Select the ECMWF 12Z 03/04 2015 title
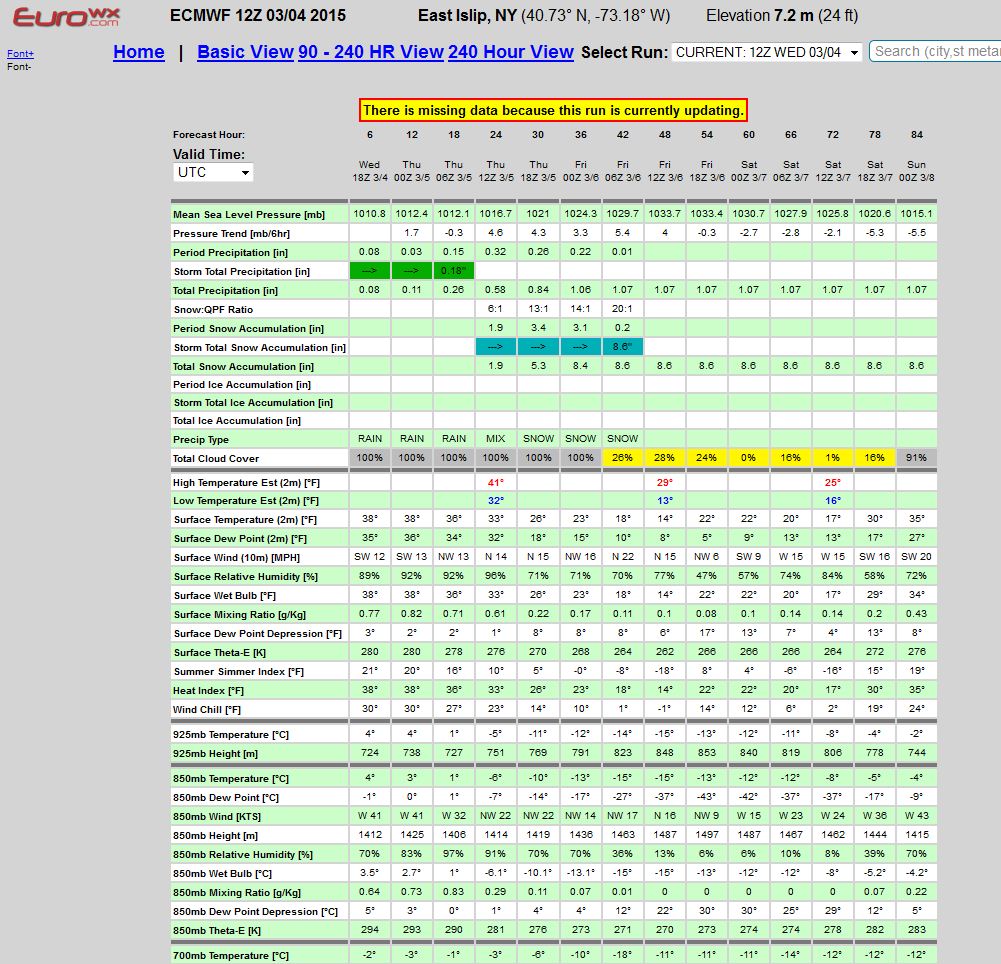The width and height of the screenshot is (1001, 964). (x=258, y=16)
